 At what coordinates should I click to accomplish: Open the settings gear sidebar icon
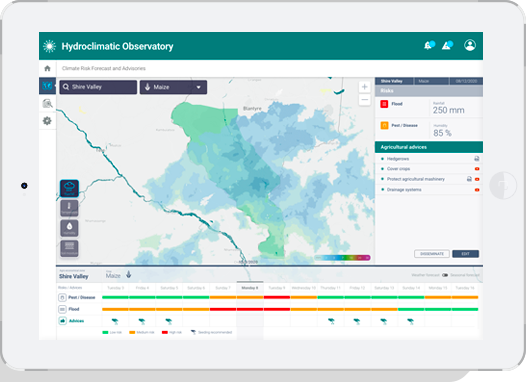pyautogui.click(x=47, y=120)
